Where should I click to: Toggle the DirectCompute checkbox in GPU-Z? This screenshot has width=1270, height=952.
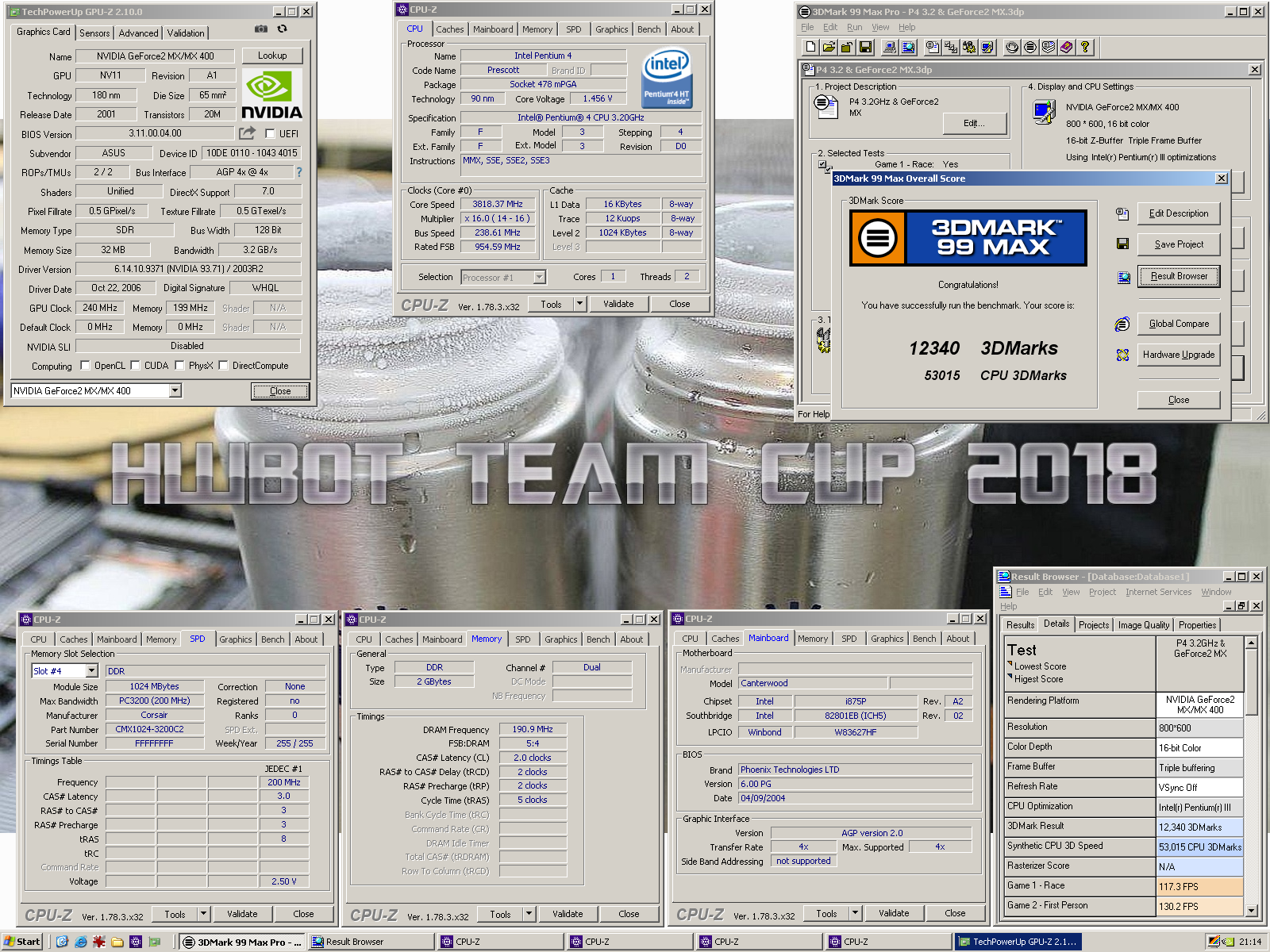pos(224,366)
